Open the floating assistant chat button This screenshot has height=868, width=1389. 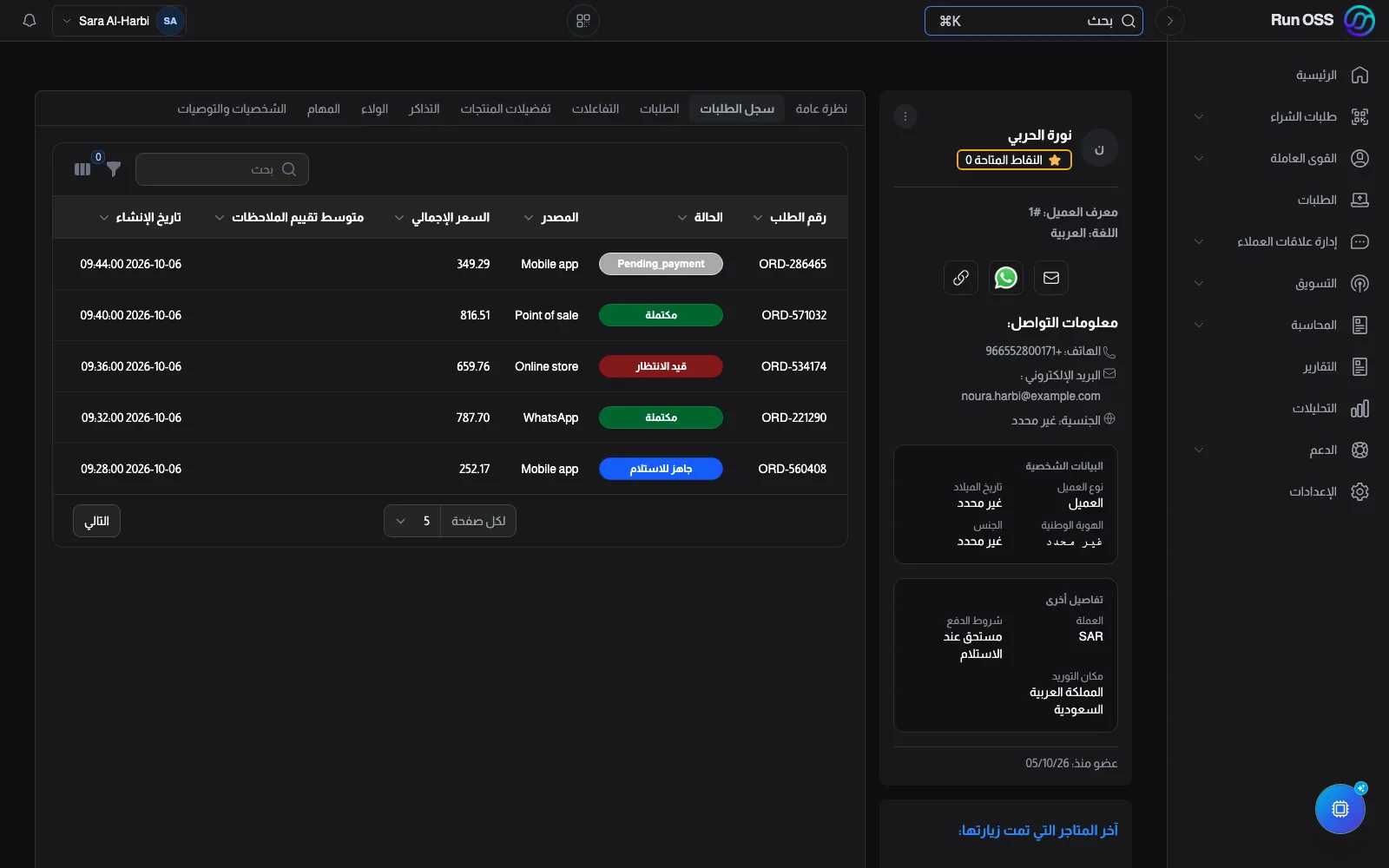(1340, 809)
